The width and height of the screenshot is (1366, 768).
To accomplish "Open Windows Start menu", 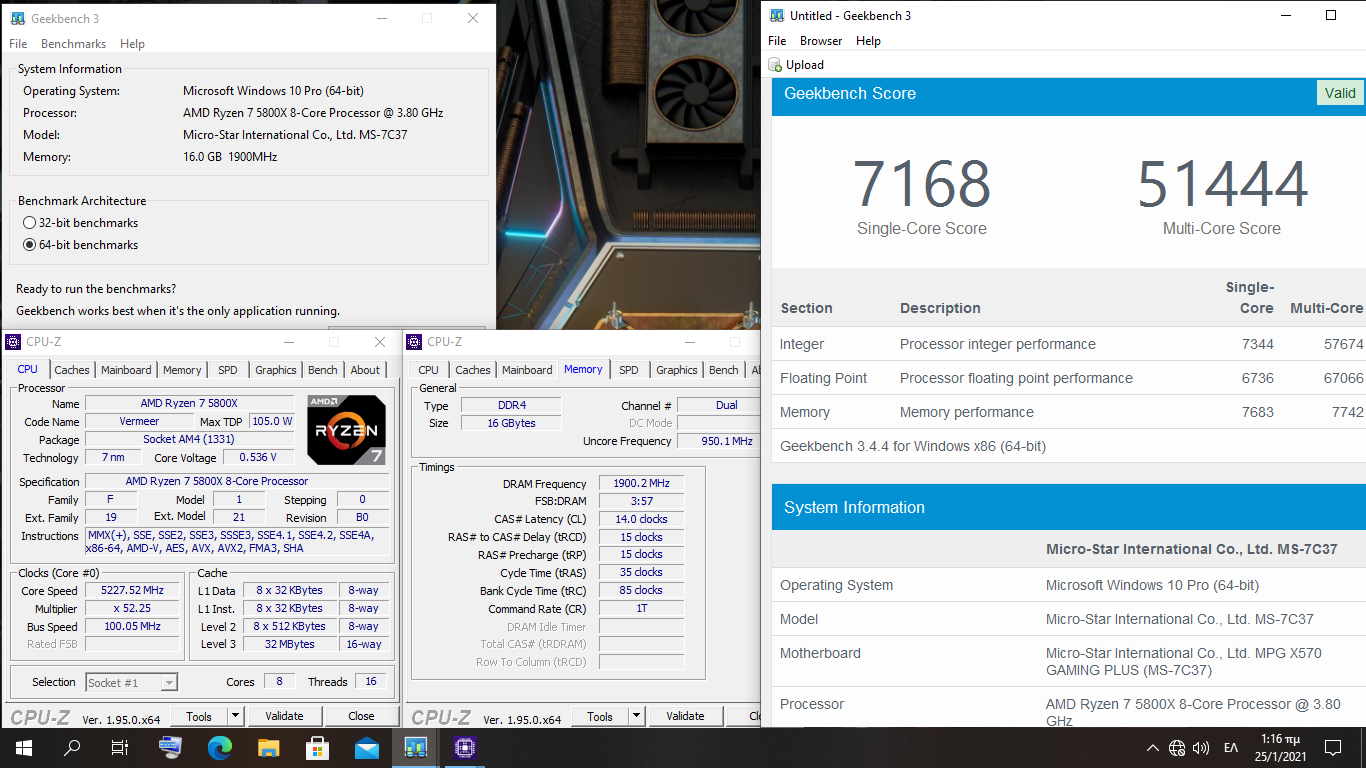I will coord(23,747).
